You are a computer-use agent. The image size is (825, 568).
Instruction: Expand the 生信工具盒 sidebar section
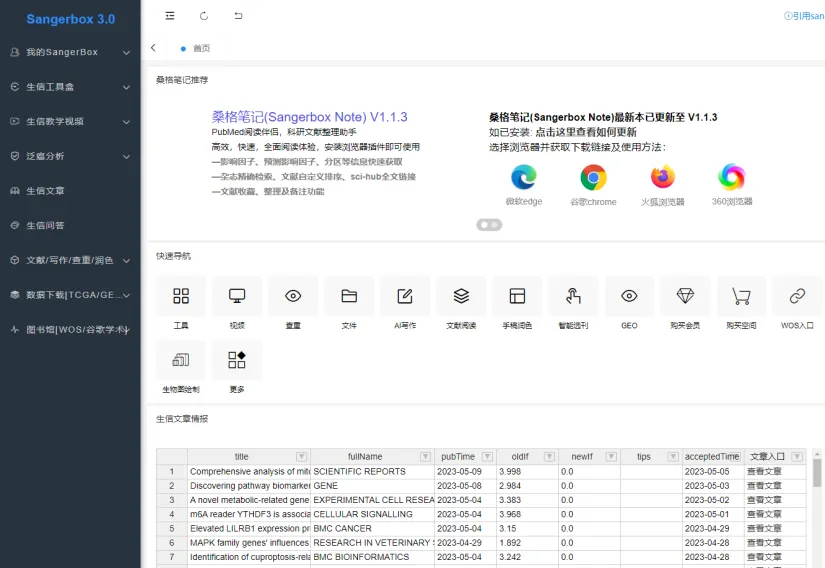pyautogui.click(x=70, y=87)
